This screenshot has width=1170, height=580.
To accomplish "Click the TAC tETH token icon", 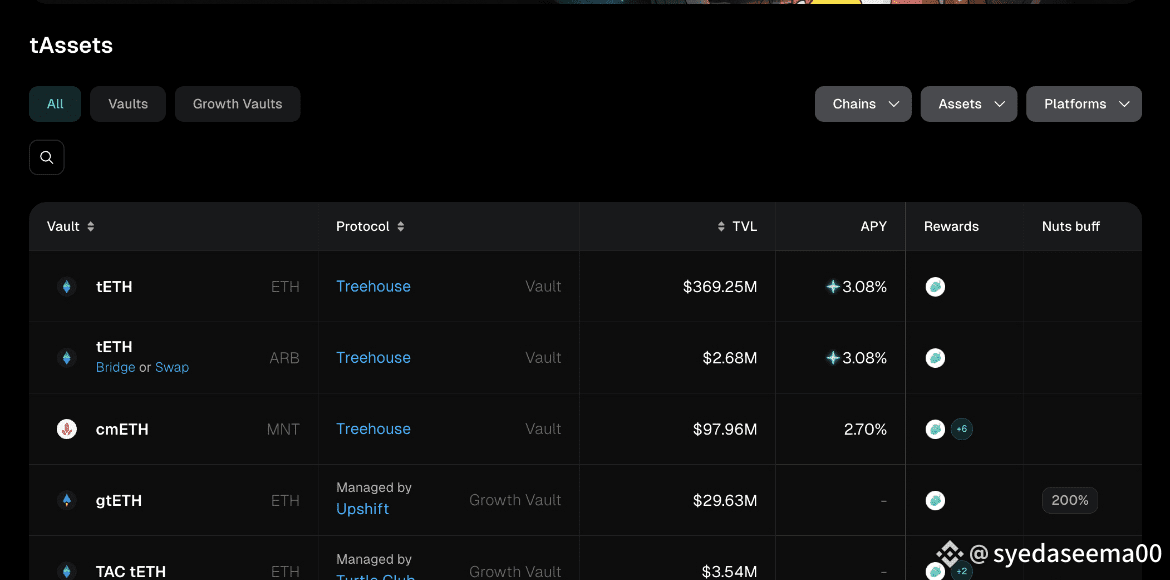I will pyautogui.click(x=67, y=572).
